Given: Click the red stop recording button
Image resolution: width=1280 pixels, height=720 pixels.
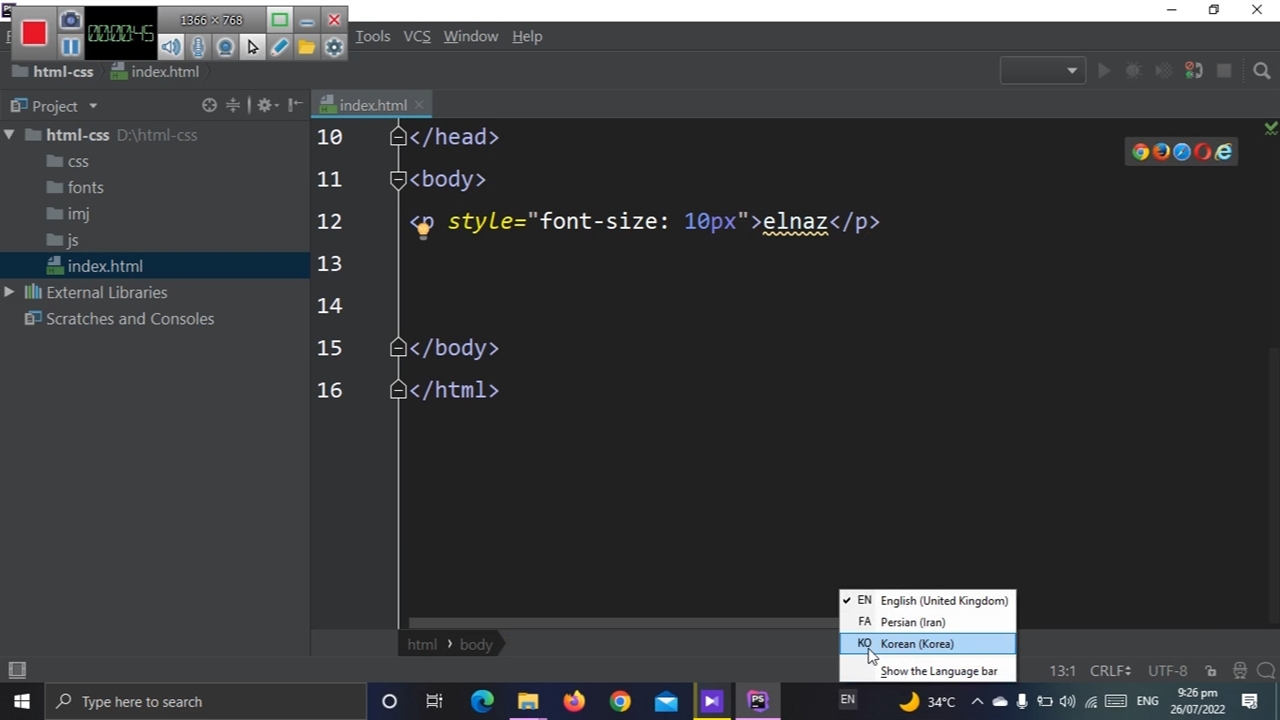Looking at the screenshot, I should 34,33.
